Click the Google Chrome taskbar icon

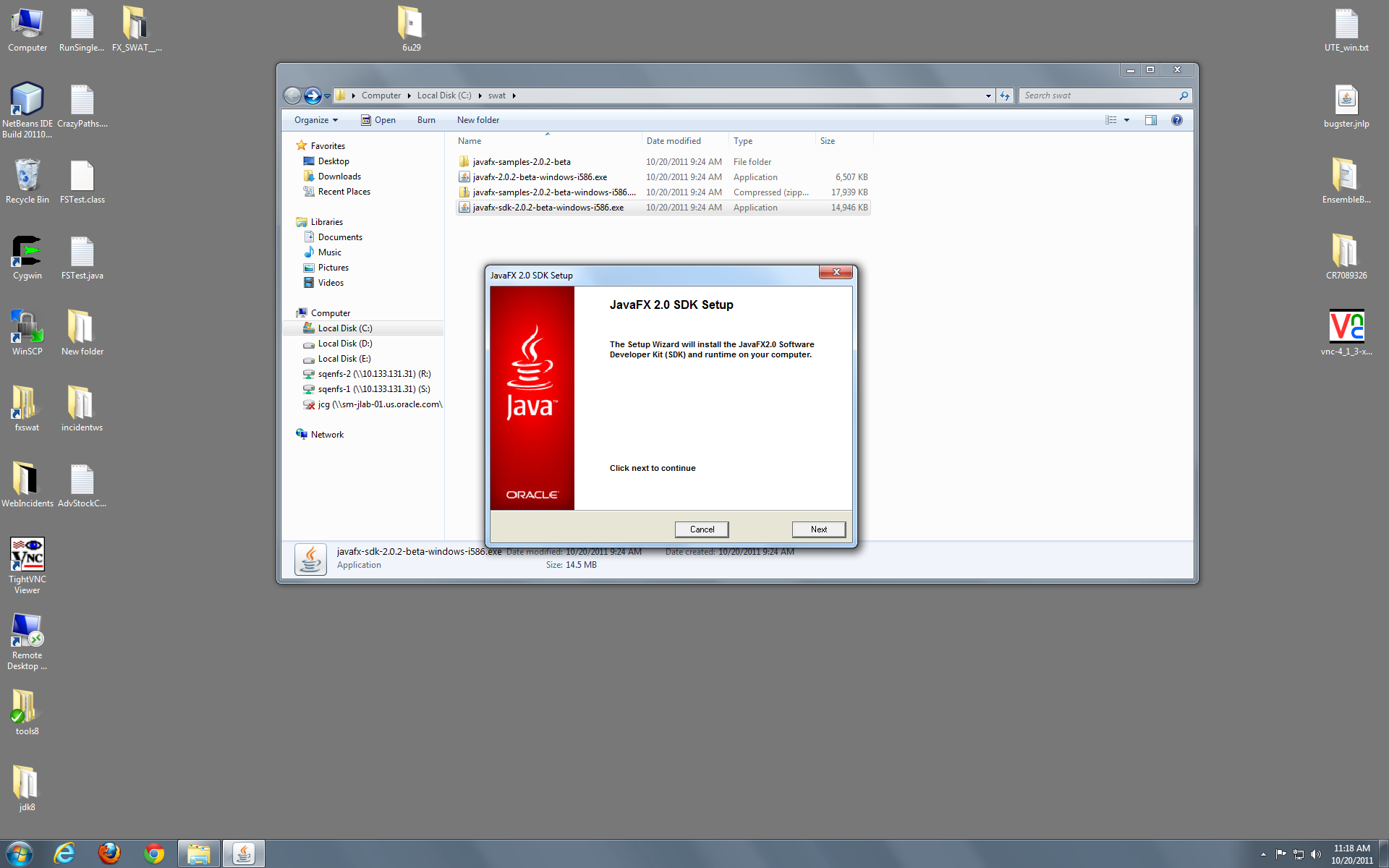(x=153, y=854)
